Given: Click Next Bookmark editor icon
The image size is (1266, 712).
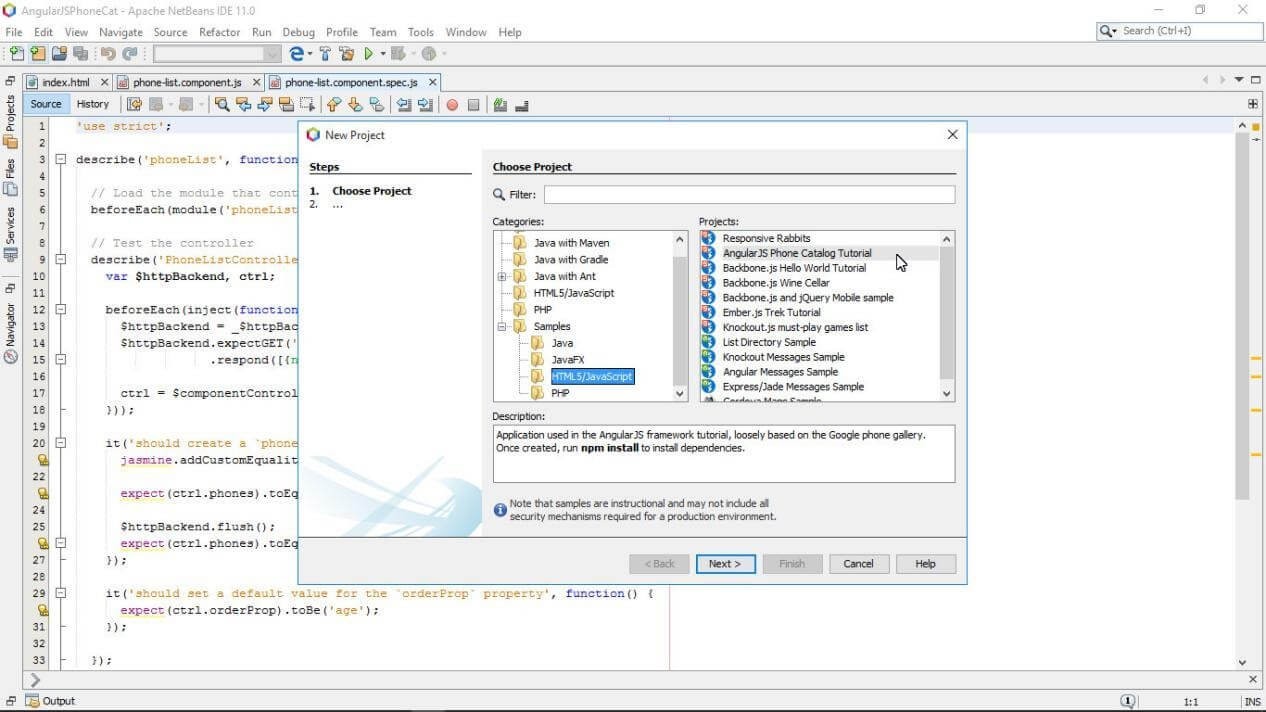Looking at the screenshot, I should (355, 104).
